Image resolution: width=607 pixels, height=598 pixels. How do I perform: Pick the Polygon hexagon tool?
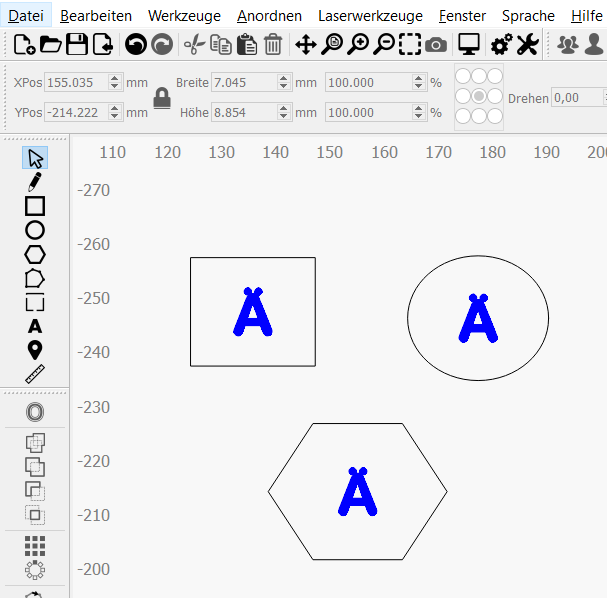[35, 254]
